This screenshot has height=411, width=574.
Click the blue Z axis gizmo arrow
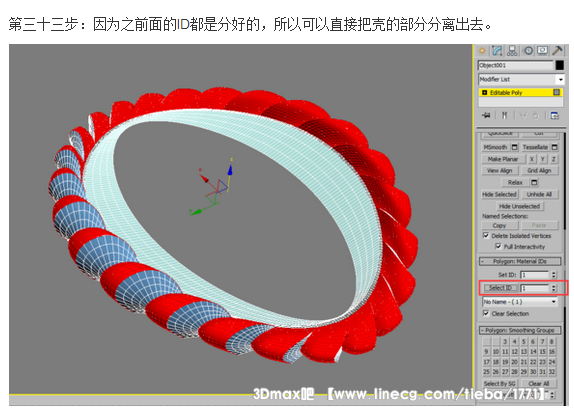[x=230, y=170]
